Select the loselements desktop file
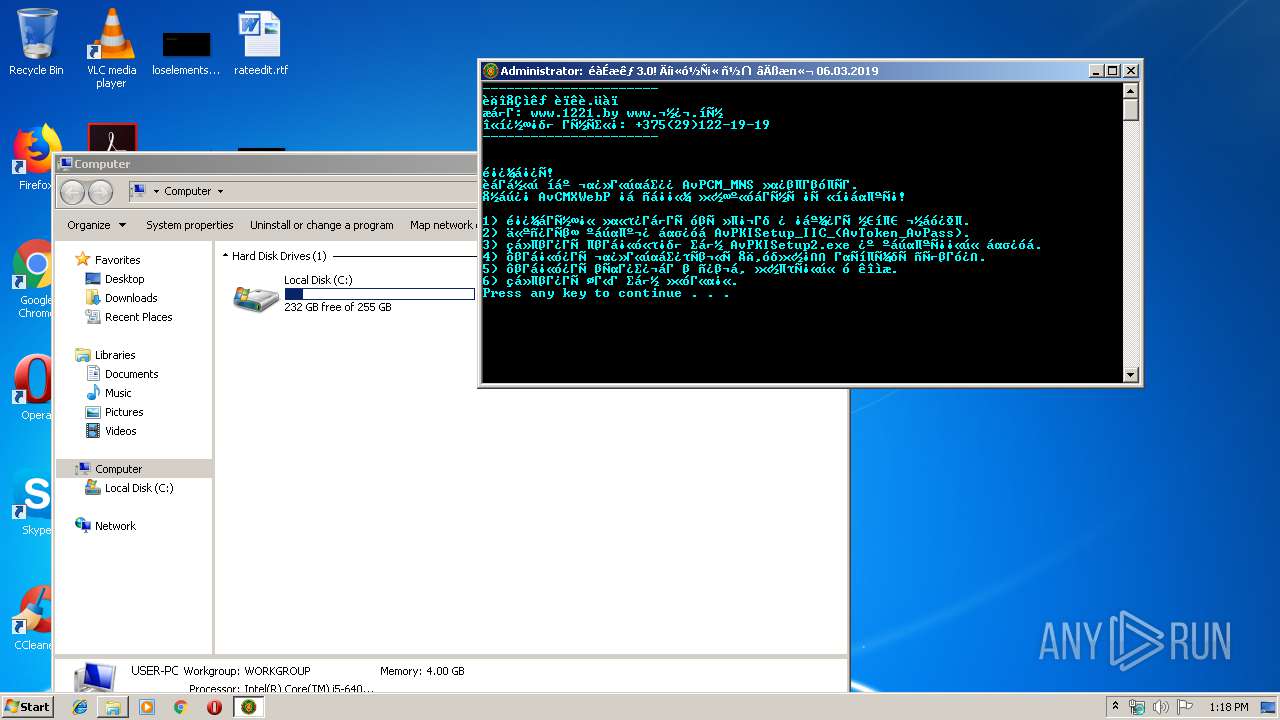 pyautogui.click(x=186, y=52)
